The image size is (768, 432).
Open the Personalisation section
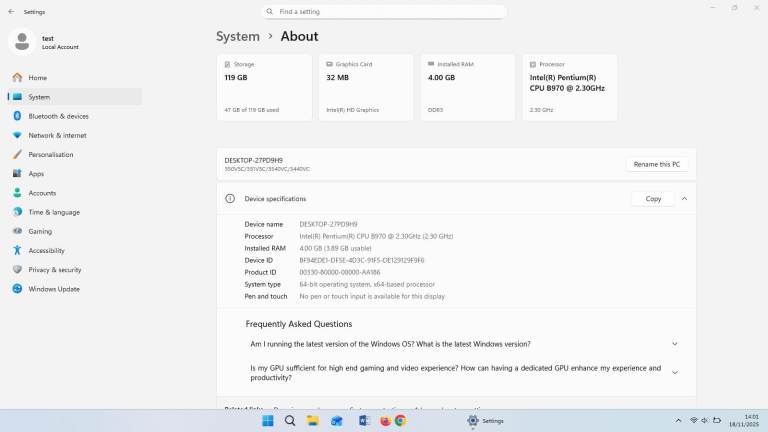point(50,154)
